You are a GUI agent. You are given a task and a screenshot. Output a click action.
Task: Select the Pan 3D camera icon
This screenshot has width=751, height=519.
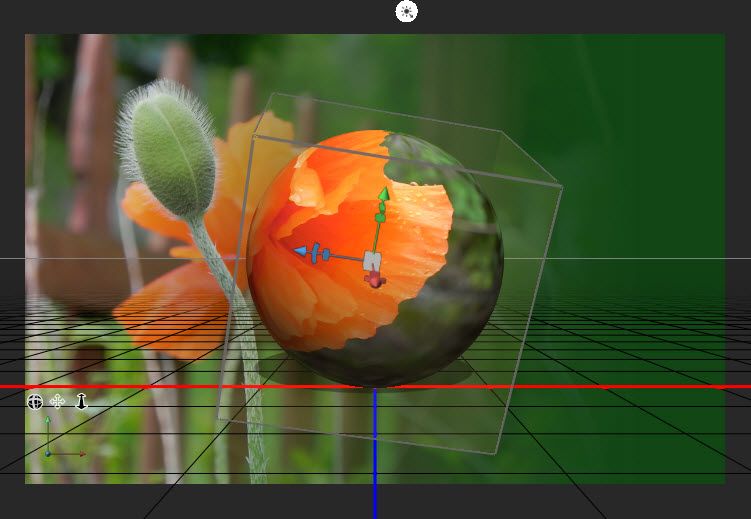point(57,402)
